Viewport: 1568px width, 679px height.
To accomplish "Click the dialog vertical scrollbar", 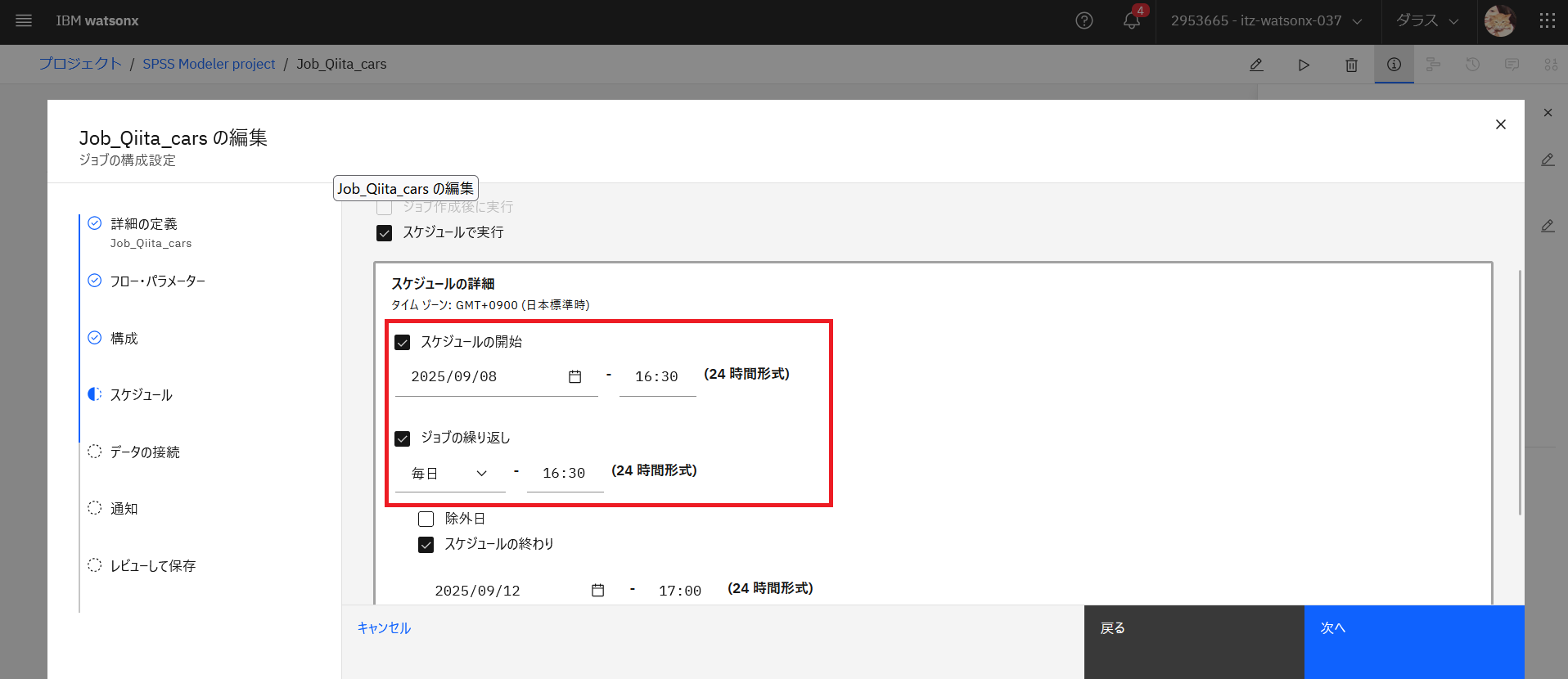I will click(1520, 393).
